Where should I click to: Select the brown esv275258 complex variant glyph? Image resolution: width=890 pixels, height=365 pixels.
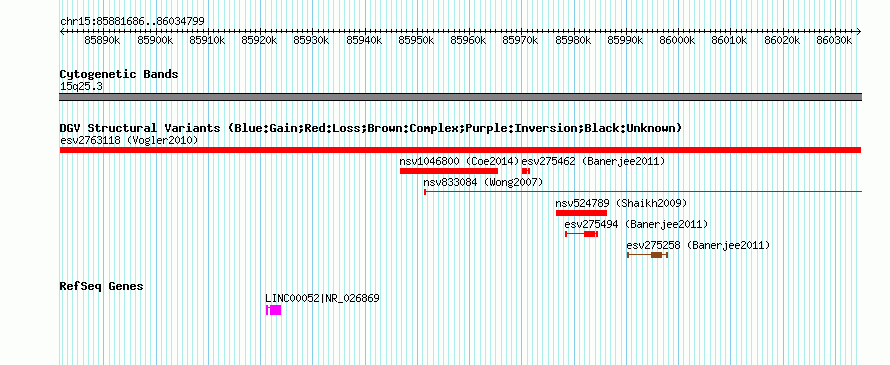tap(648, 255)
